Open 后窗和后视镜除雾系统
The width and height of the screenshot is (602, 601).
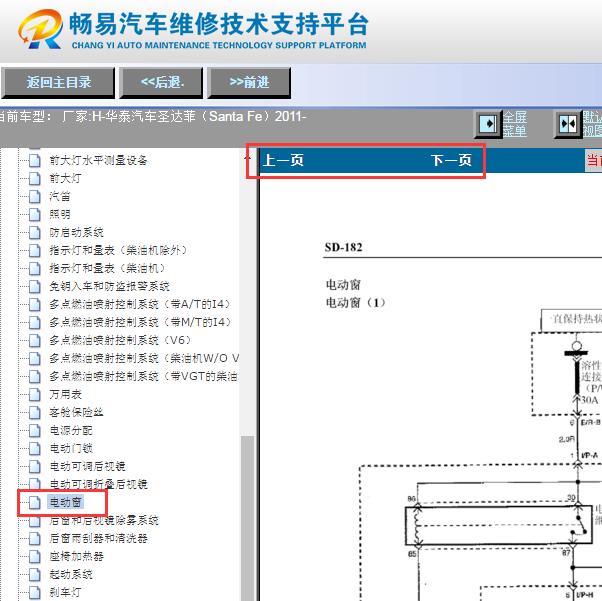(104, 520)
